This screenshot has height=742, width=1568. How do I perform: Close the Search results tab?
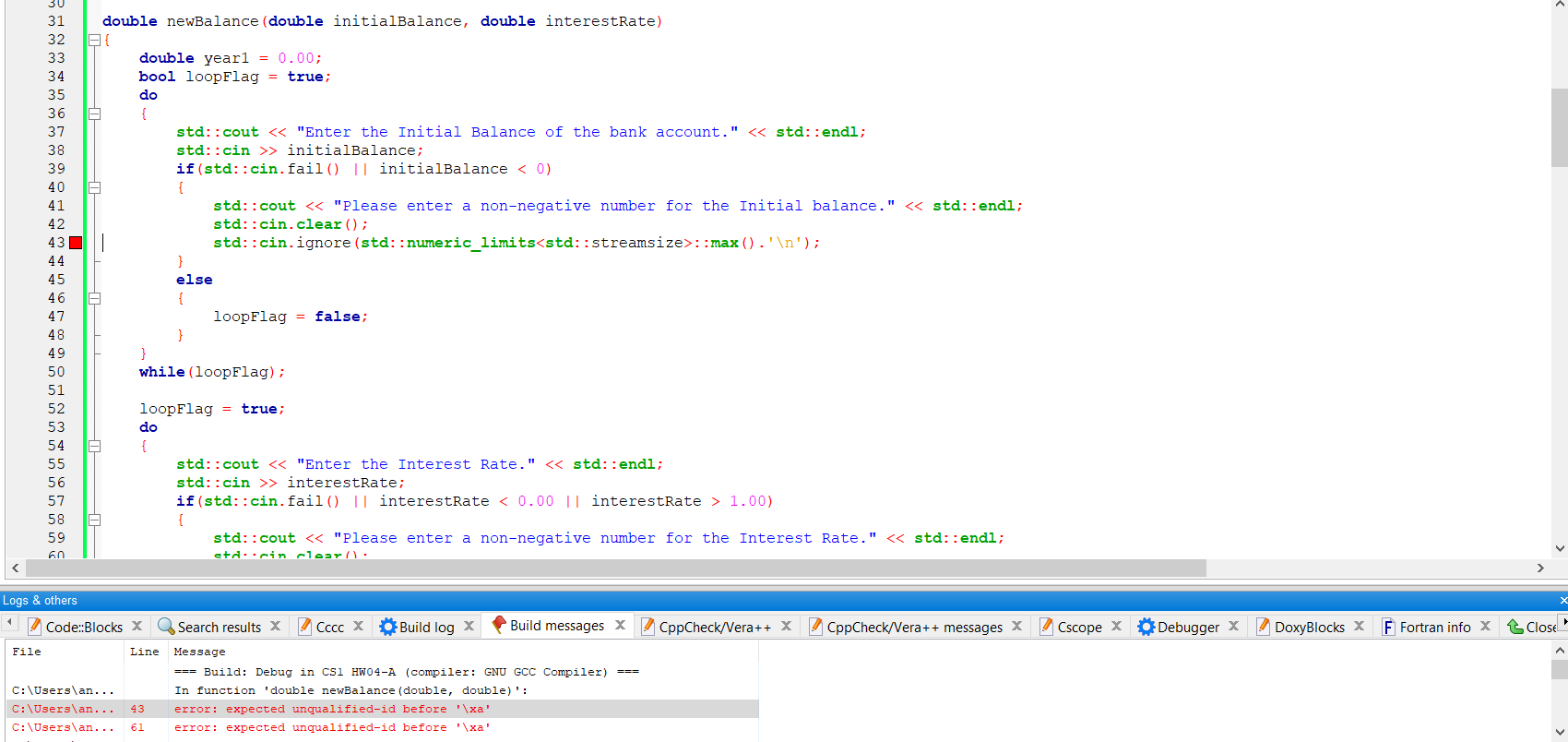276,626
